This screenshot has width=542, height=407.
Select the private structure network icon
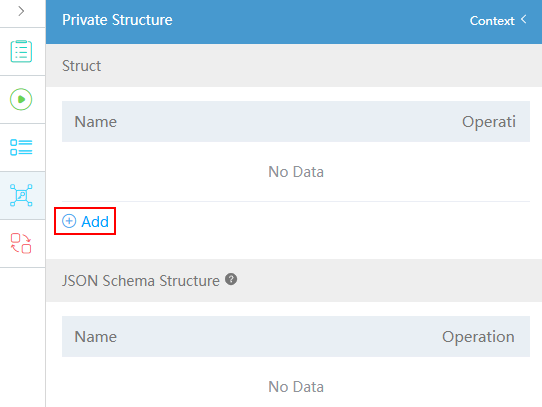pos(21,195)
